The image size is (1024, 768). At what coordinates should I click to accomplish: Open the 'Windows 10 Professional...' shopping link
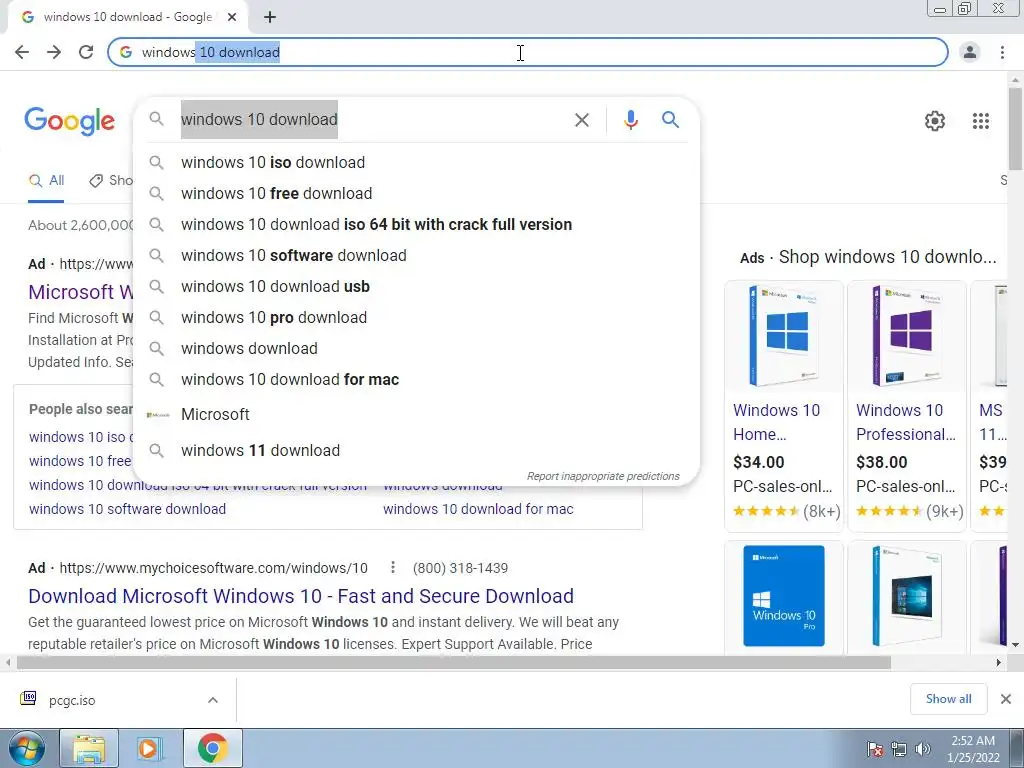click(x=906, y=422)
